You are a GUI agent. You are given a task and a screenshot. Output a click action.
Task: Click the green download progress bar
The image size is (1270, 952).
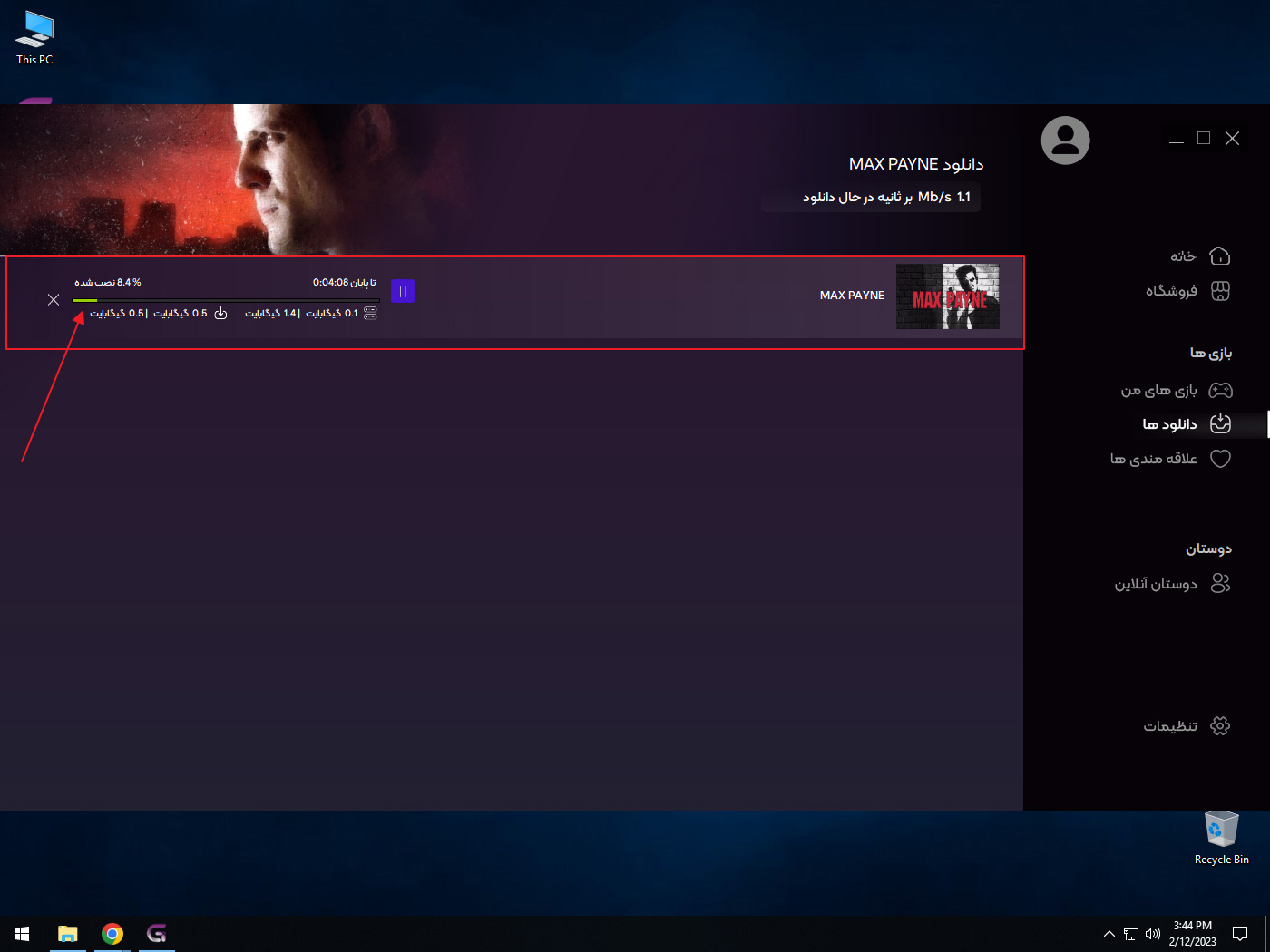pos(84,300)
